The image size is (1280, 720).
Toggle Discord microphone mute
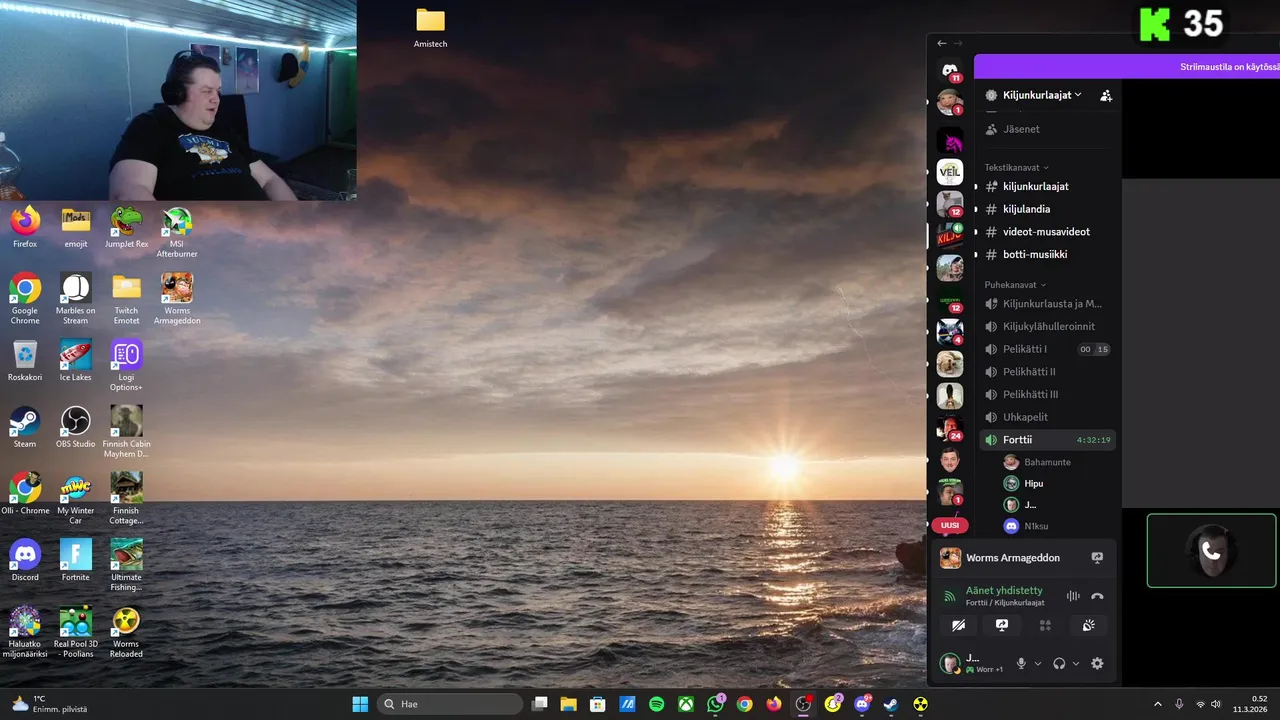pyautogui.click(x=1021, y=663)
